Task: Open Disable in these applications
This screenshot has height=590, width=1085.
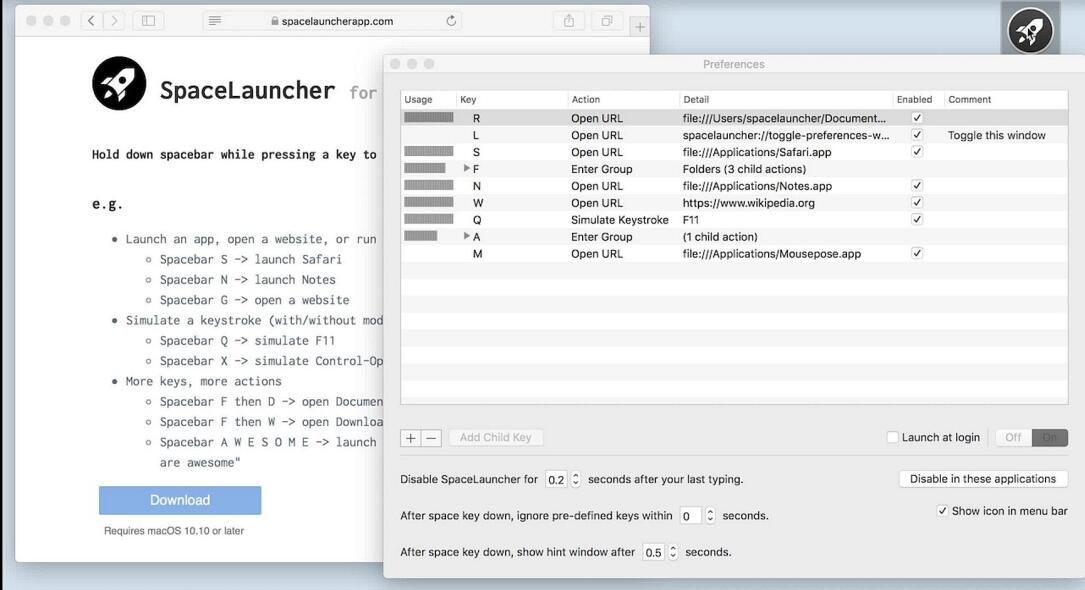Action: point(983,479)
